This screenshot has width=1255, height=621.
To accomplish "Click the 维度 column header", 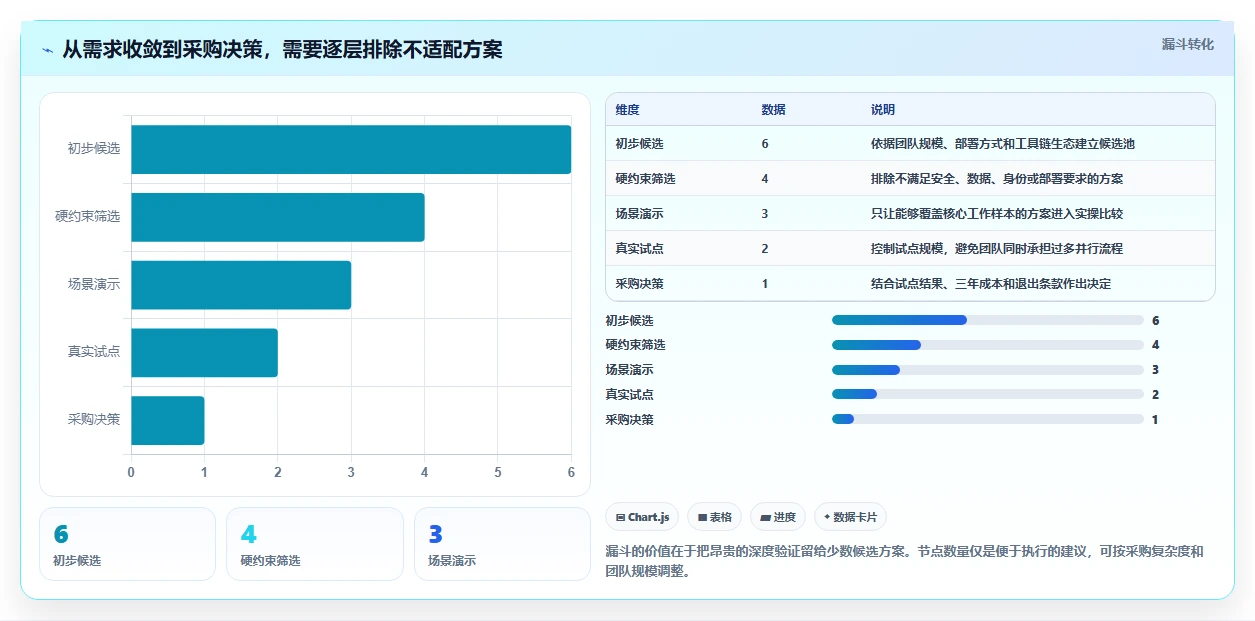I will point(628,109).
